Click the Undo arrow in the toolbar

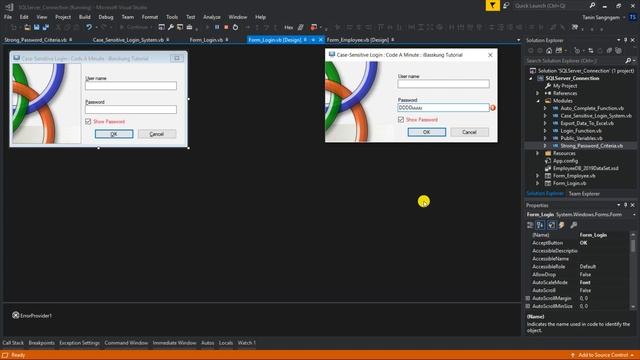(89, 27)
